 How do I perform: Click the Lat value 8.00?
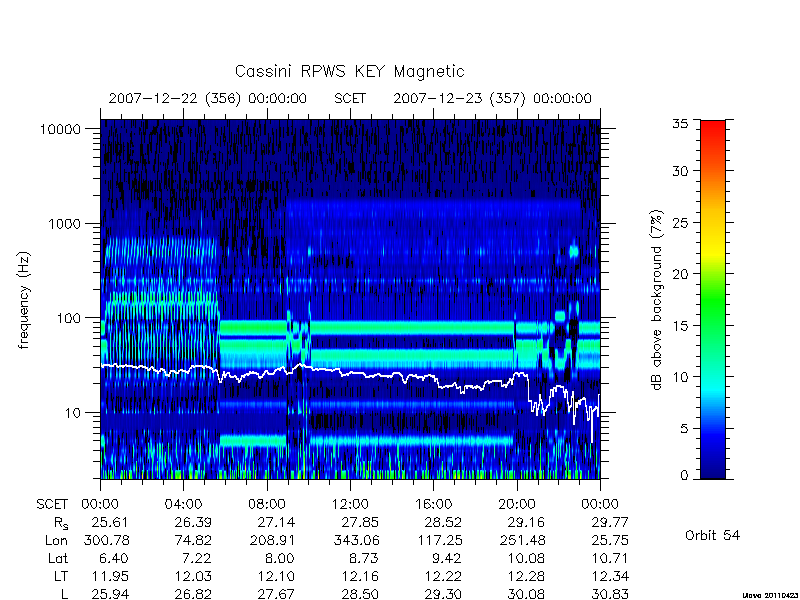click(281, 559)
